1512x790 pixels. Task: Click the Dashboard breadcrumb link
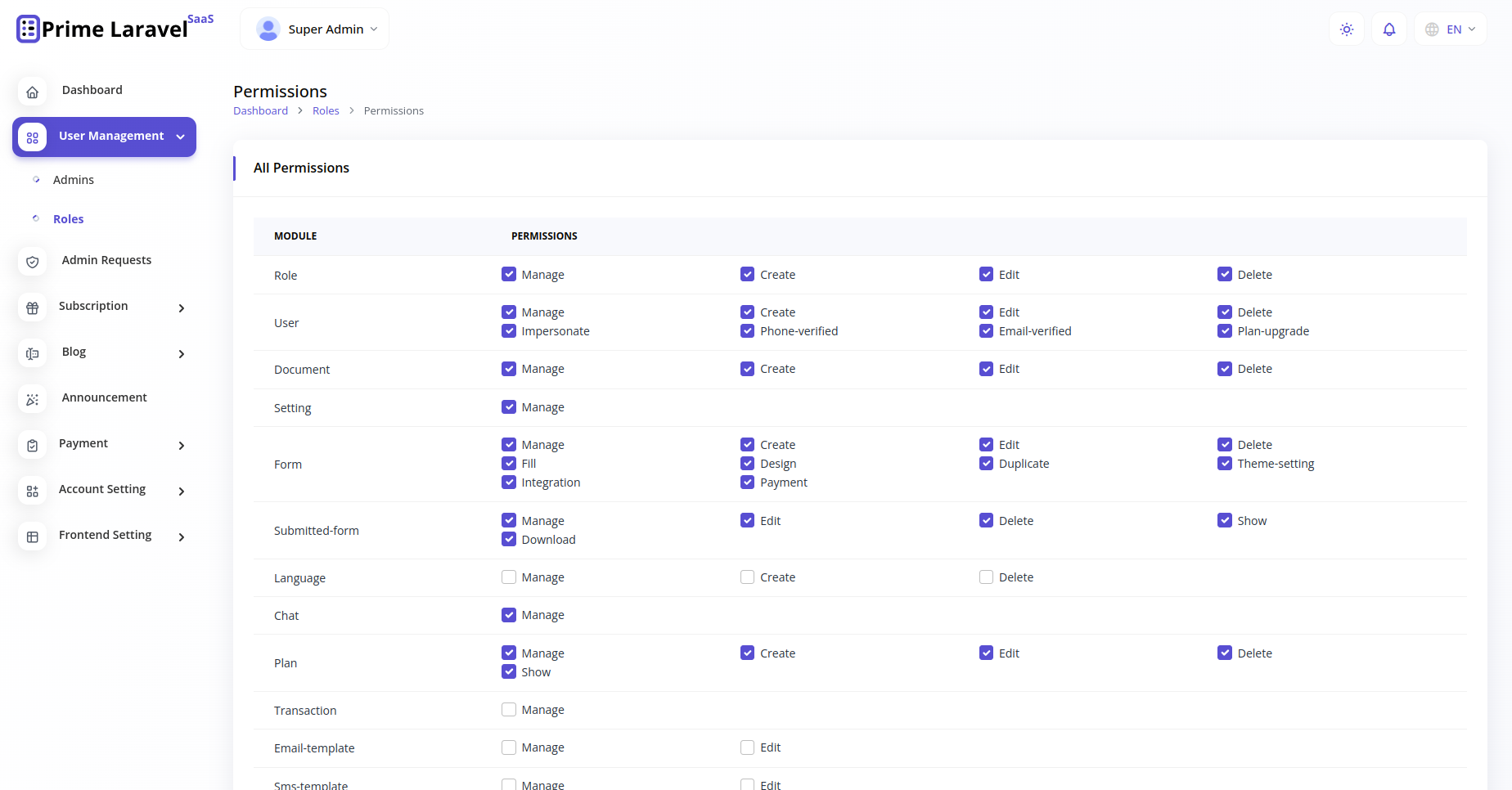click(260, 110)
